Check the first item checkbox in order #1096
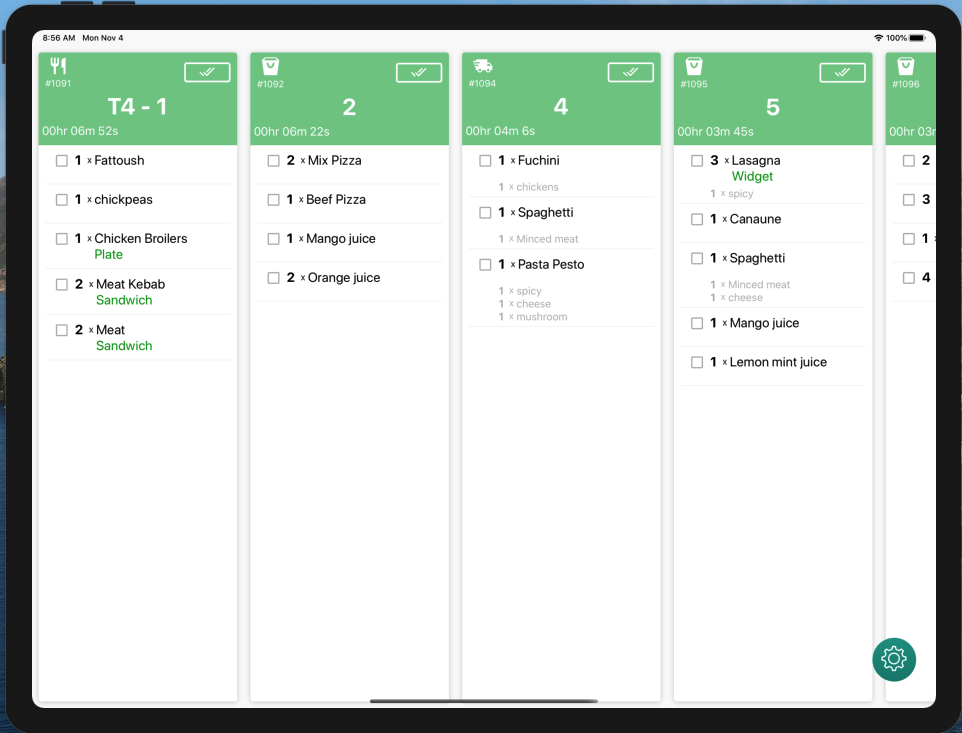The height and width of the screenshot is (733, 962). click(908, 161)
